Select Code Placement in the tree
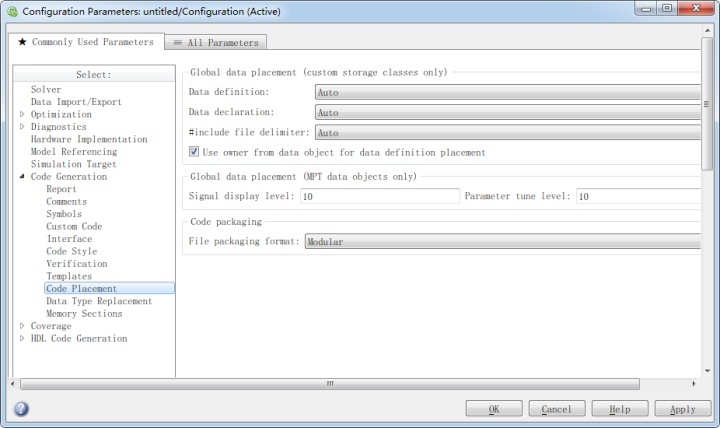The image size is (720, 428). pos(109,288)
